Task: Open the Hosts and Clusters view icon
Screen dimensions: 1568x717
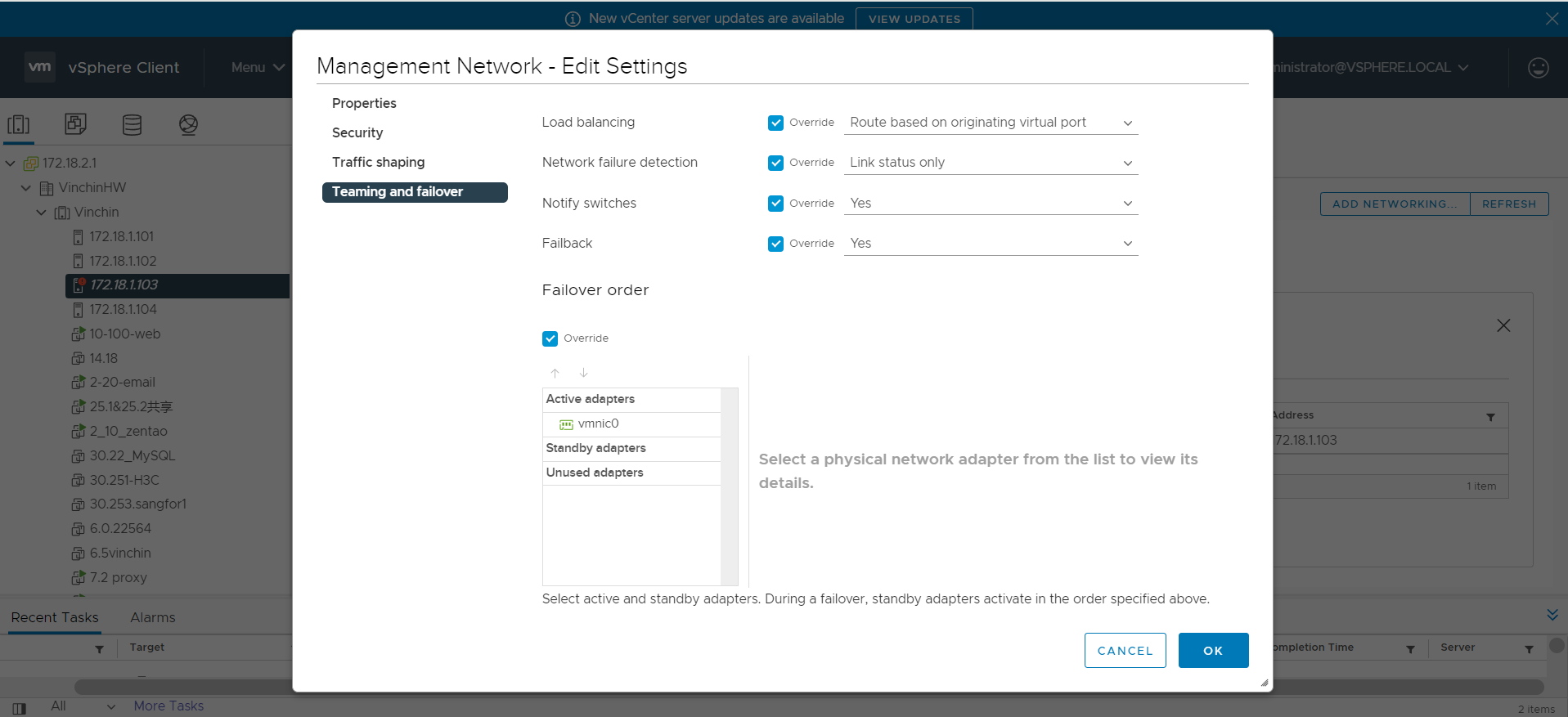Action: 18,124
